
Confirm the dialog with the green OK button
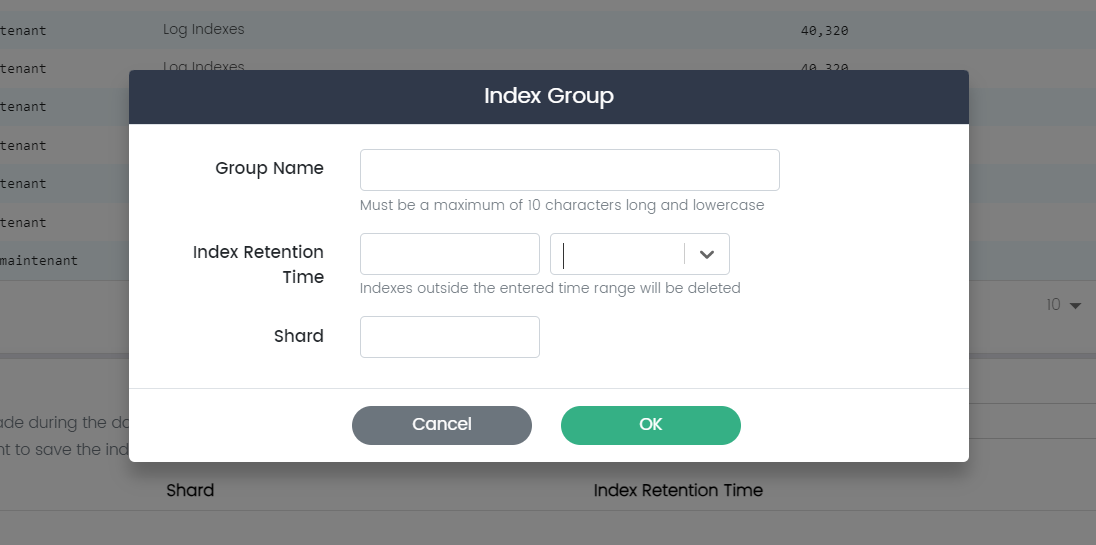650,425
